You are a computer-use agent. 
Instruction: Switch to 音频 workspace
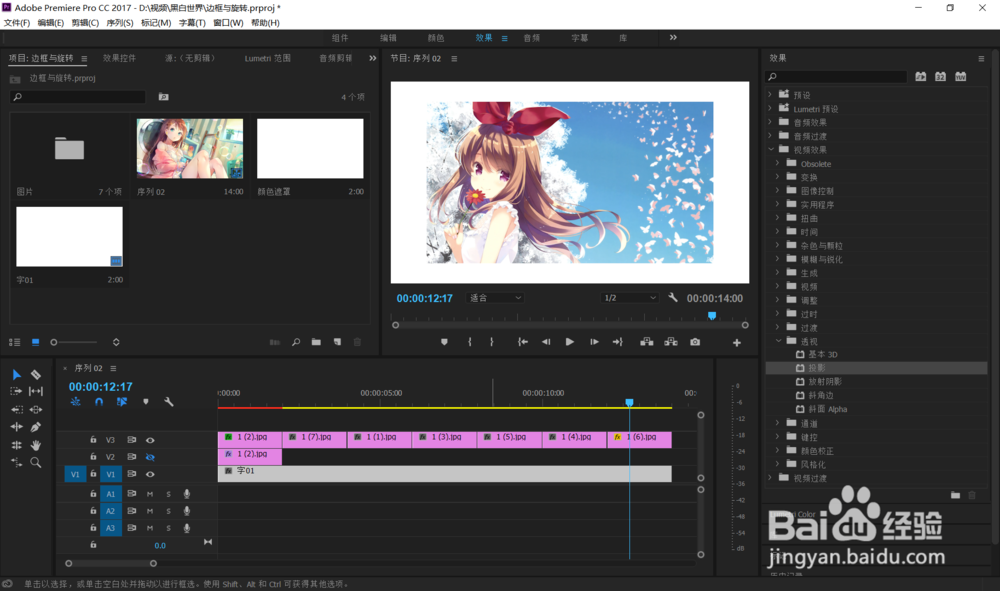(532, 38)
